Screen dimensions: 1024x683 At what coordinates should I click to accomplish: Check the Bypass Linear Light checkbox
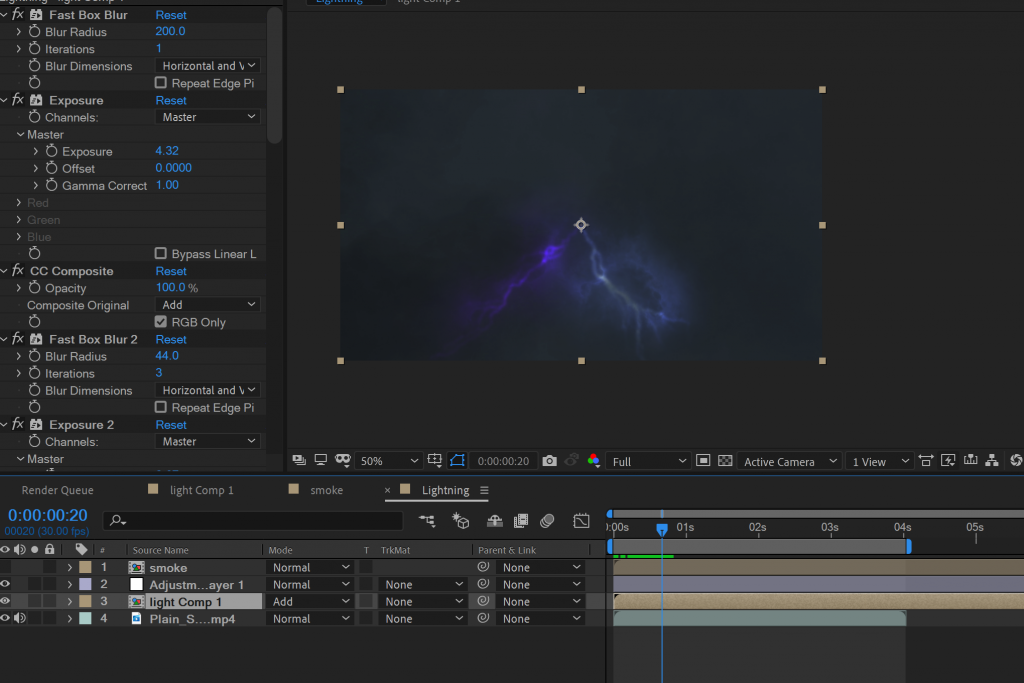161,253
